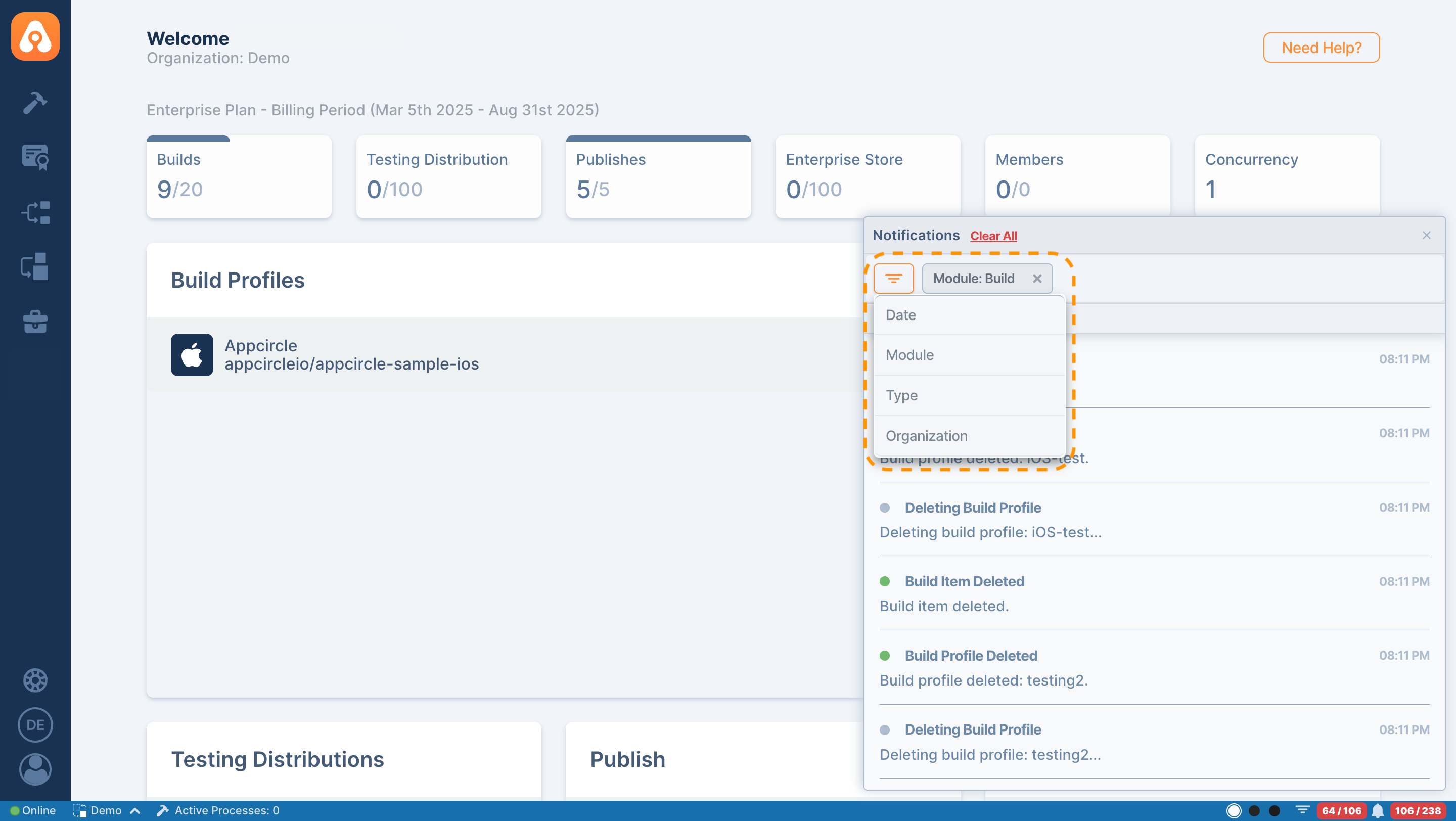Open the Appcircle iOS sample build profile
This screenshot has height=821, width=1456.
click(x=351, y=355)
